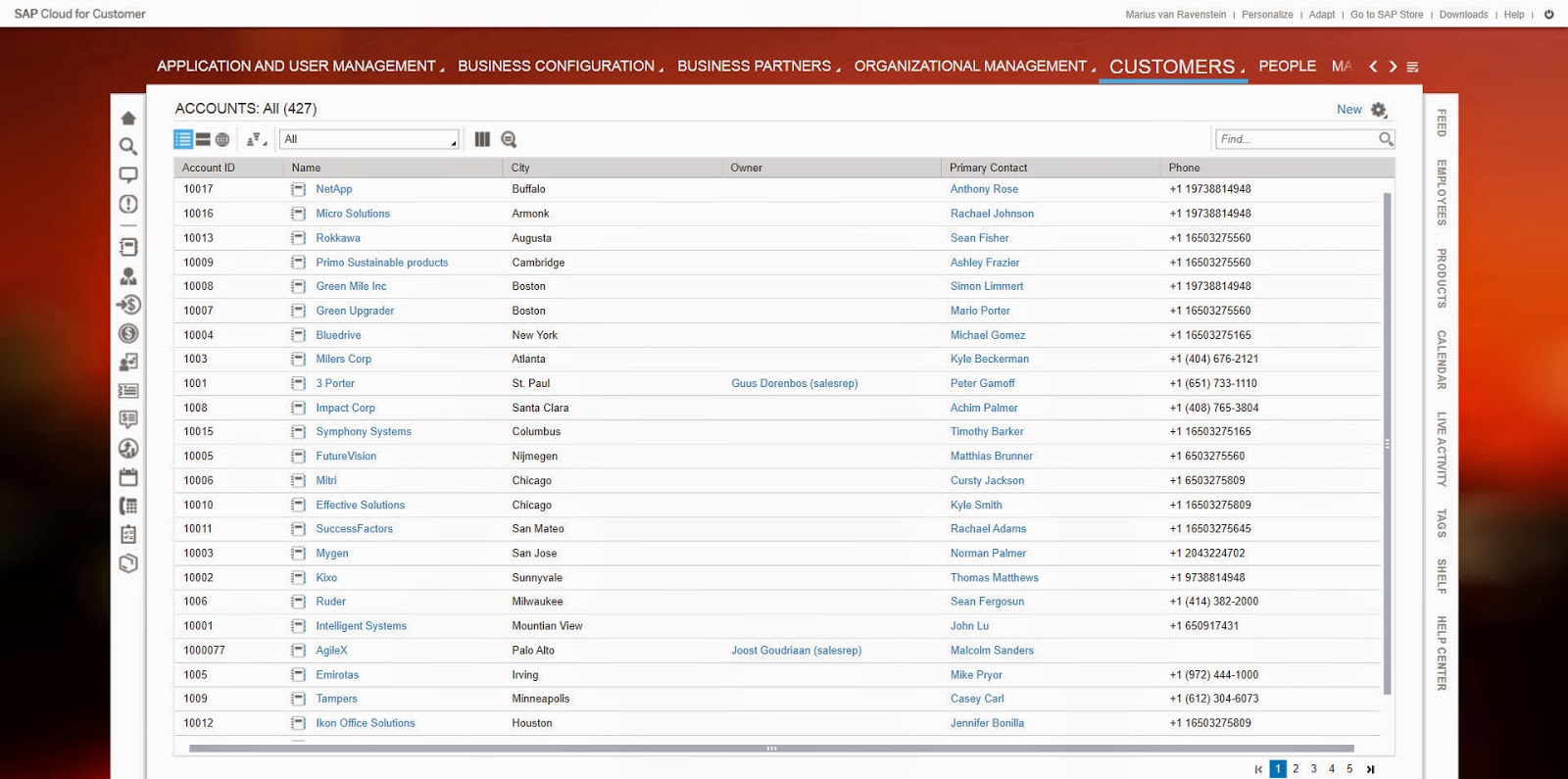The height and width of the screenshot is (779, 1568).
Task: Open the clipboard checklist sidebar icon
Action: 128,534
